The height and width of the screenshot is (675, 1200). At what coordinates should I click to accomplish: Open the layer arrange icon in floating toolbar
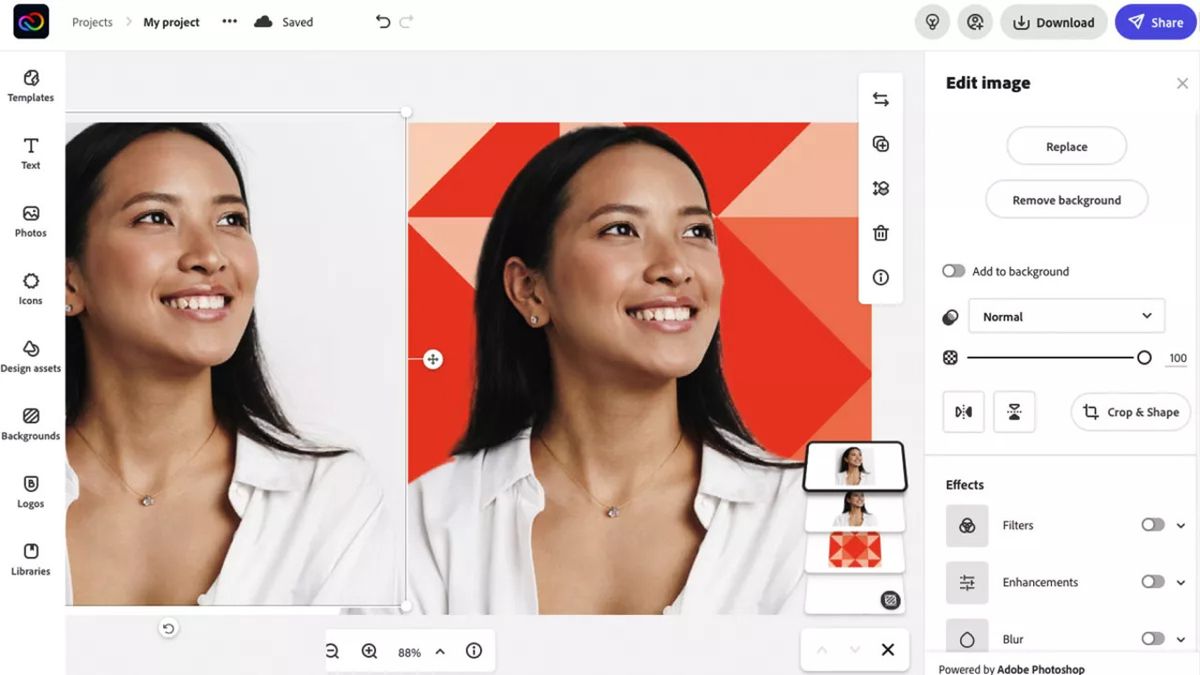[880, 188]
